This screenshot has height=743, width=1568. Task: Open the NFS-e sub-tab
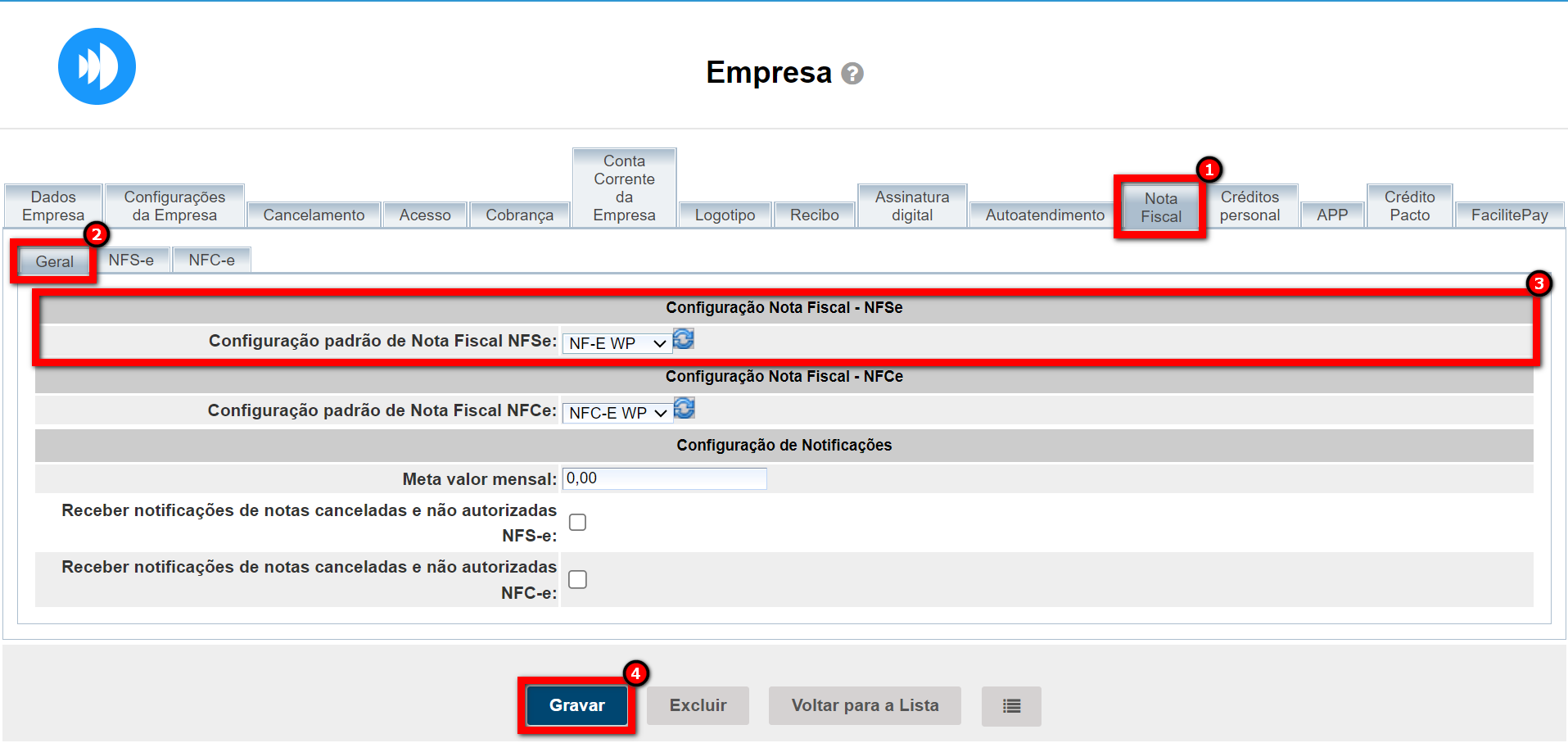(131, 260)
